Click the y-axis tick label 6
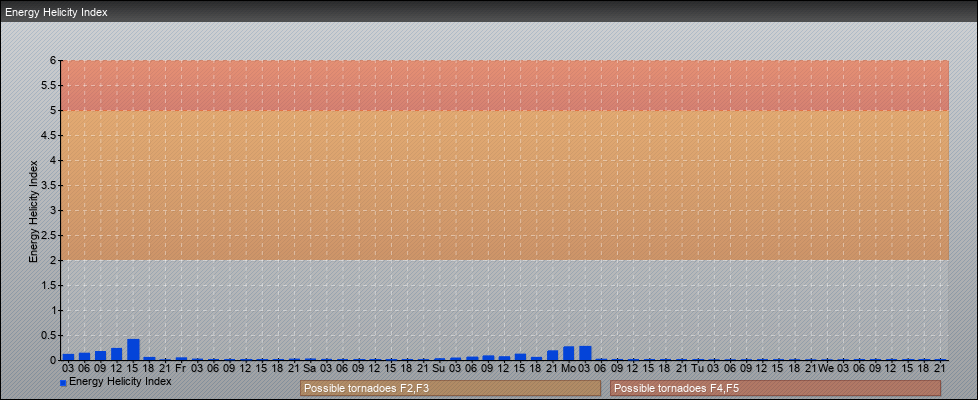 pyautogui.click(x=54, y=60)
